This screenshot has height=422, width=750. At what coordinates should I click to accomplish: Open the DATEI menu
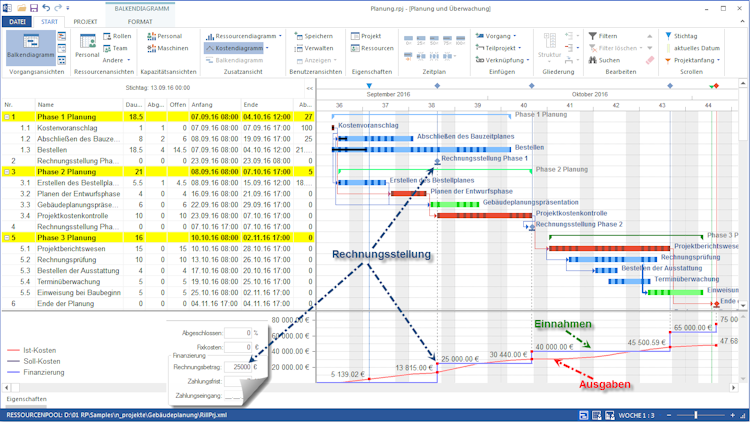(x=17, y=22)
